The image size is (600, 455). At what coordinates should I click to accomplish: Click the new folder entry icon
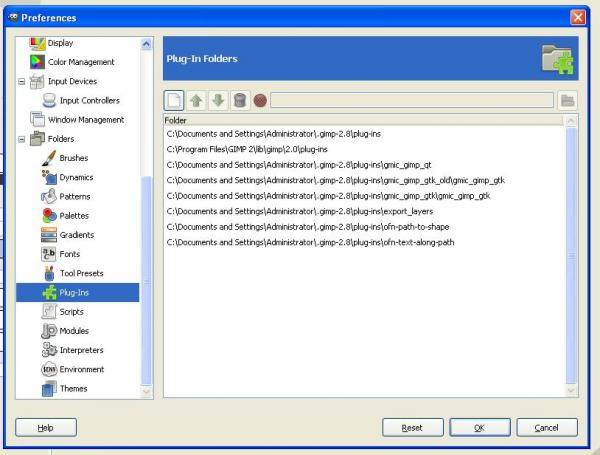click(174, 101)
